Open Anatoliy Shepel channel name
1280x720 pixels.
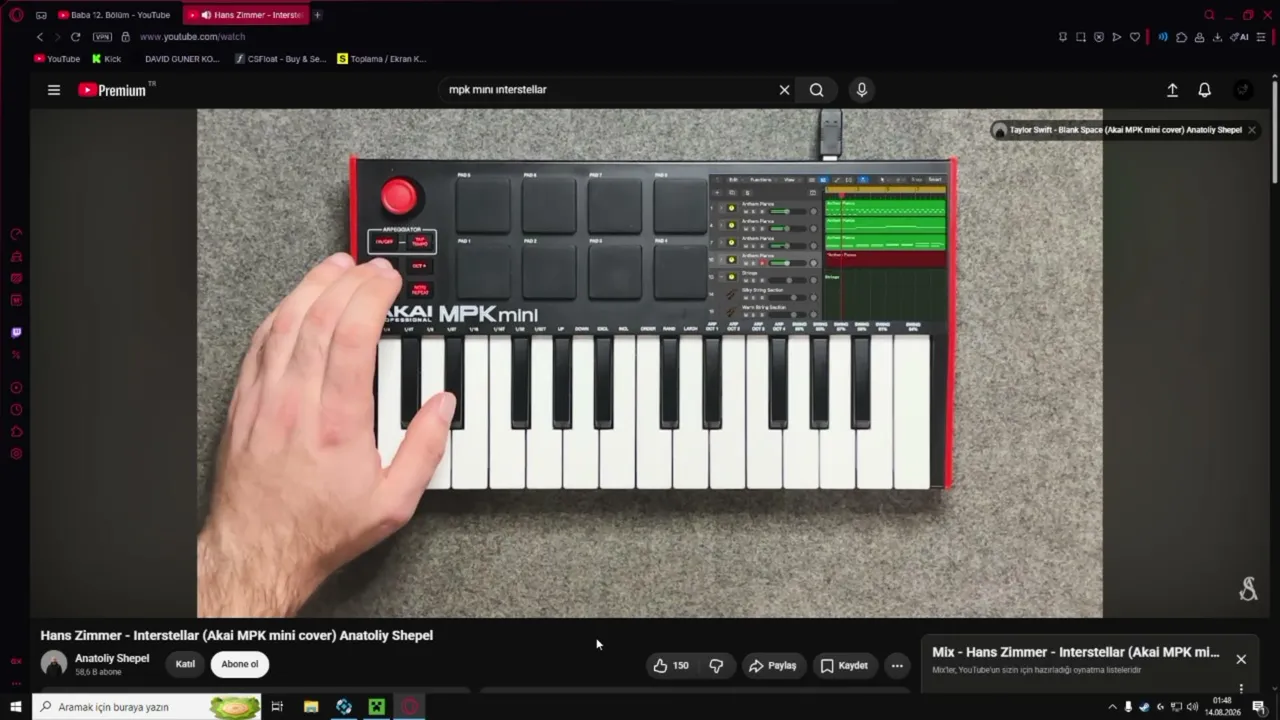112,658
